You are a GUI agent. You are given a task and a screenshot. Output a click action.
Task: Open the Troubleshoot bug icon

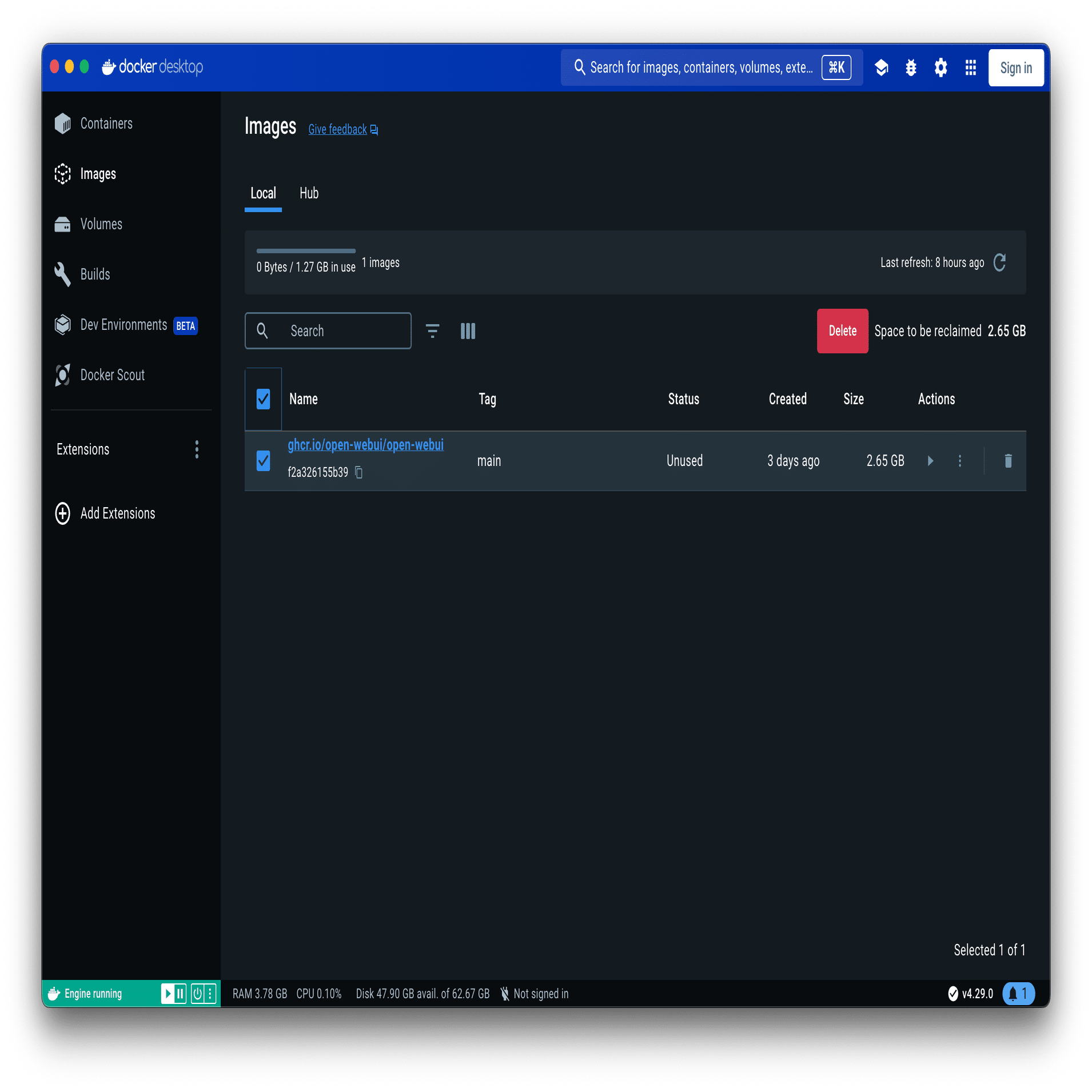[x=911, y=67]
